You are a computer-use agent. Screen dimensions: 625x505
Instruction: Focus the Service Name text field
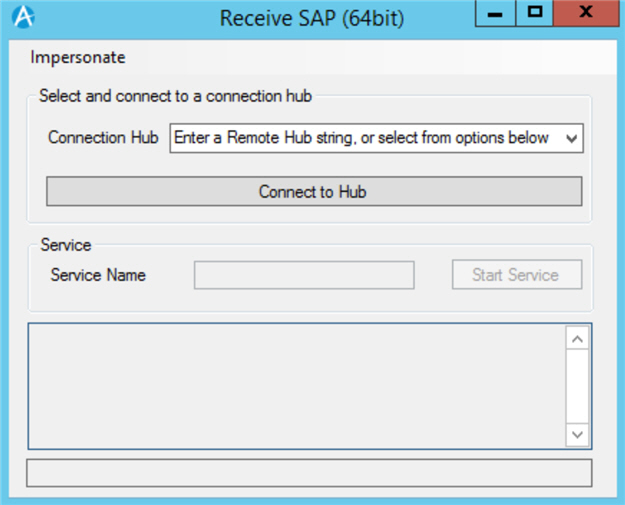304,275
